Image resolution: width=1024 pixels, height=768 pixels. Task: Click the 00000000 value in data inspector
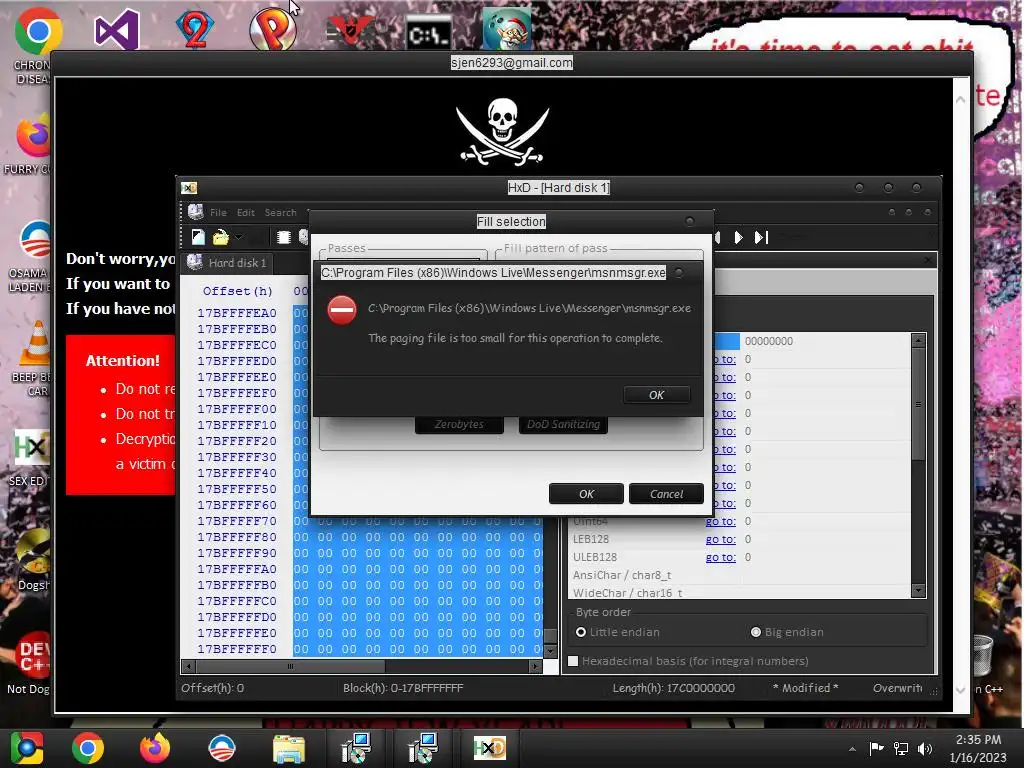(769, 341)
